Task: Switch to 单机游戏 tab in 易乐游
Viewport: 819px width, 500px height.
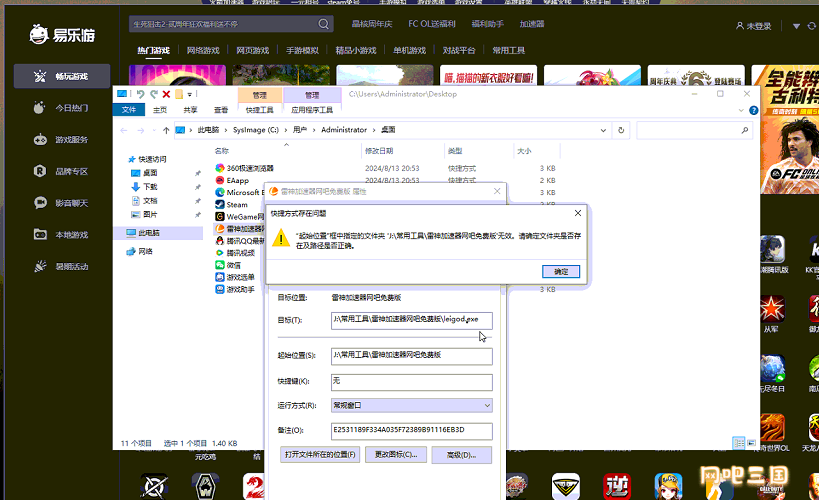Action: tap(410, 51)
